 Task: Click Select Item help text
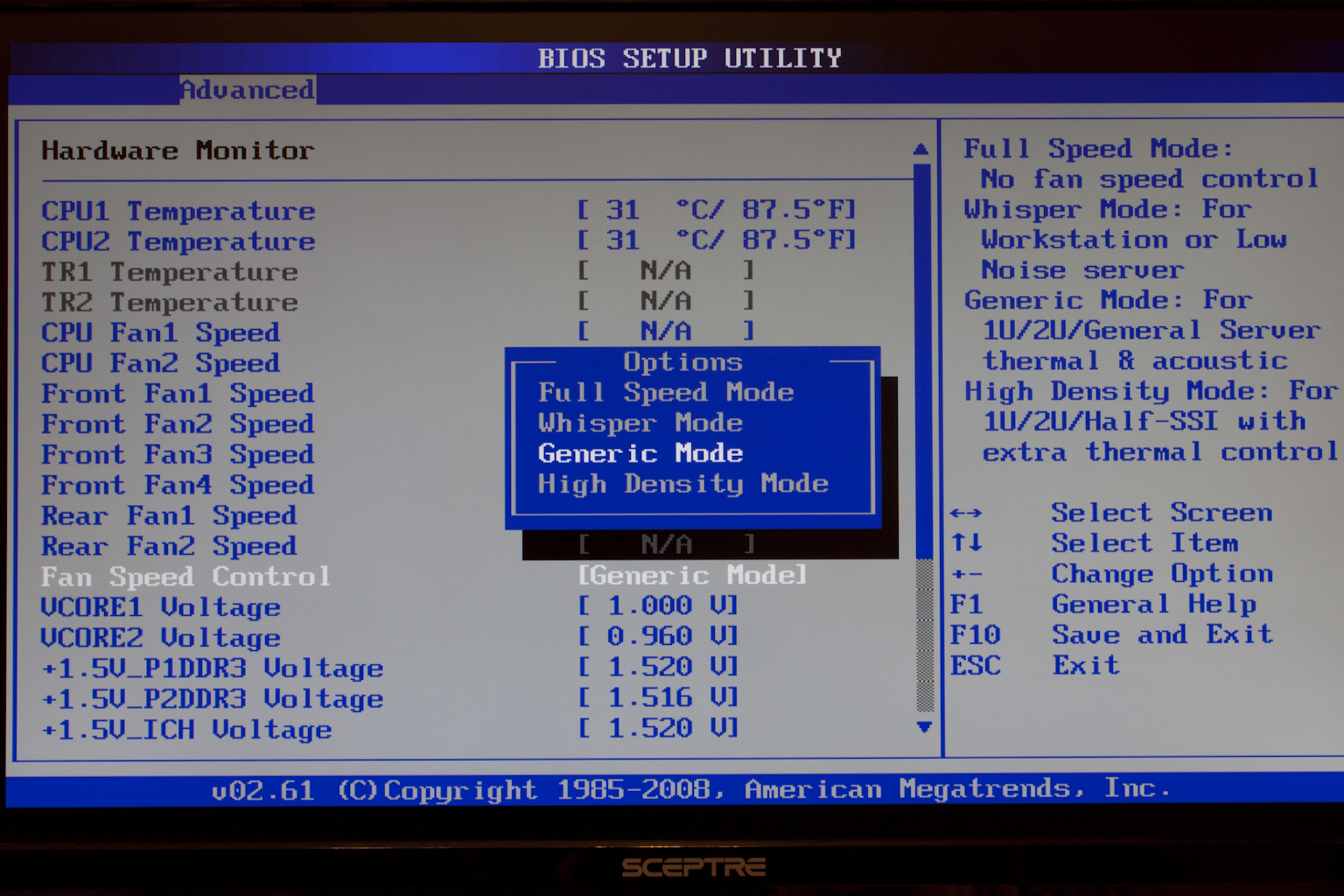point(1144,543)
